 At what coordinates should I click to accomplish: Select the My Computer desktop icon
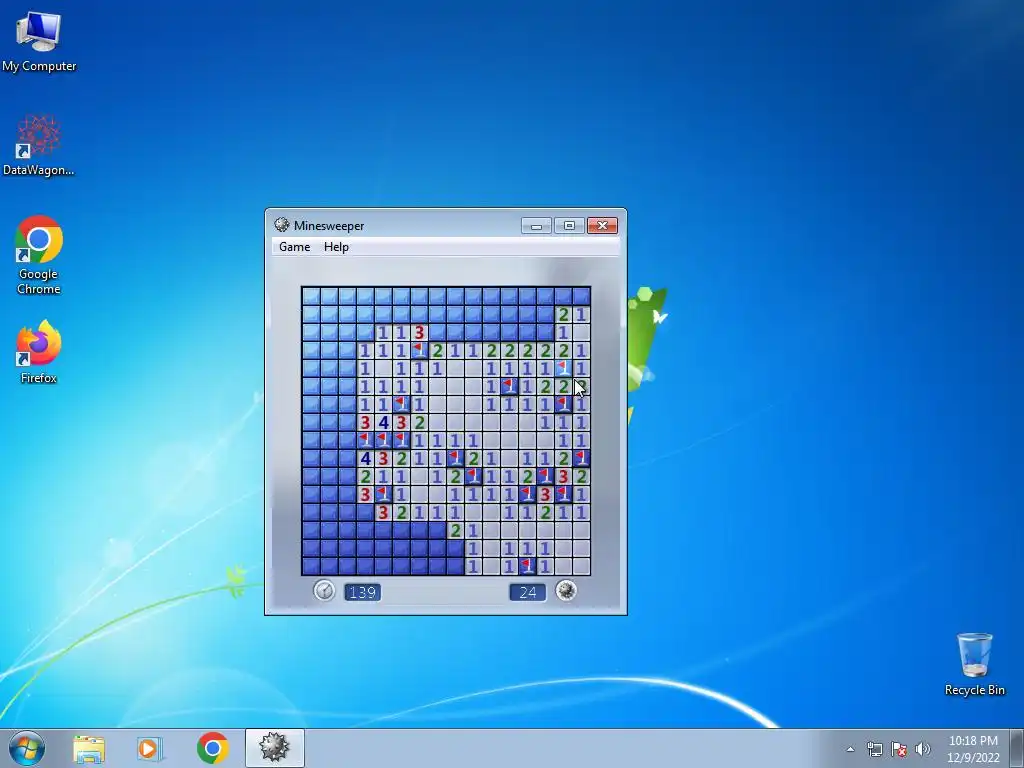pyautogui.click(x=39, y=42)
